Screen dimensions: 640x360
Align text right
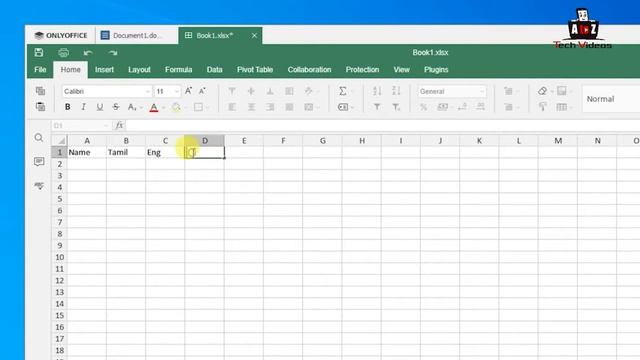click(x=270, y=107)
